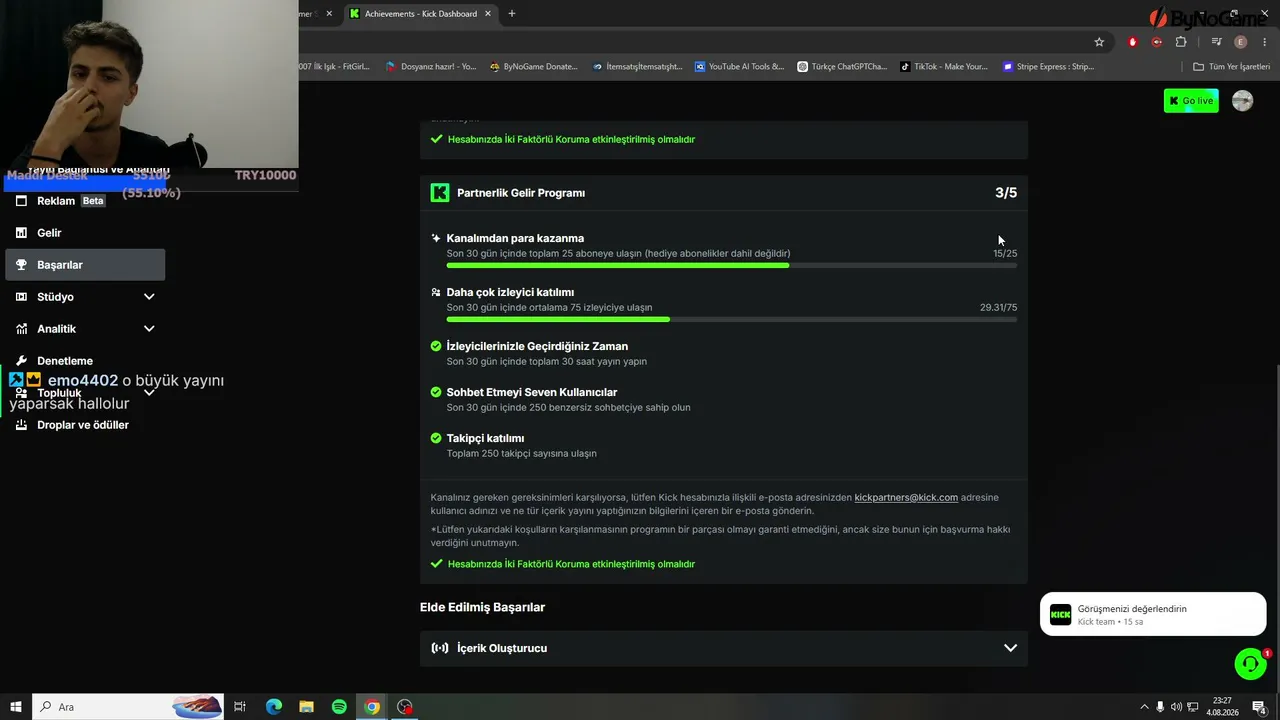The width and height of the screenshot is (1280, 720).
Task: Open the Chrome three-dot menu
Action: pyautogui.click(x=1265, y=42)
